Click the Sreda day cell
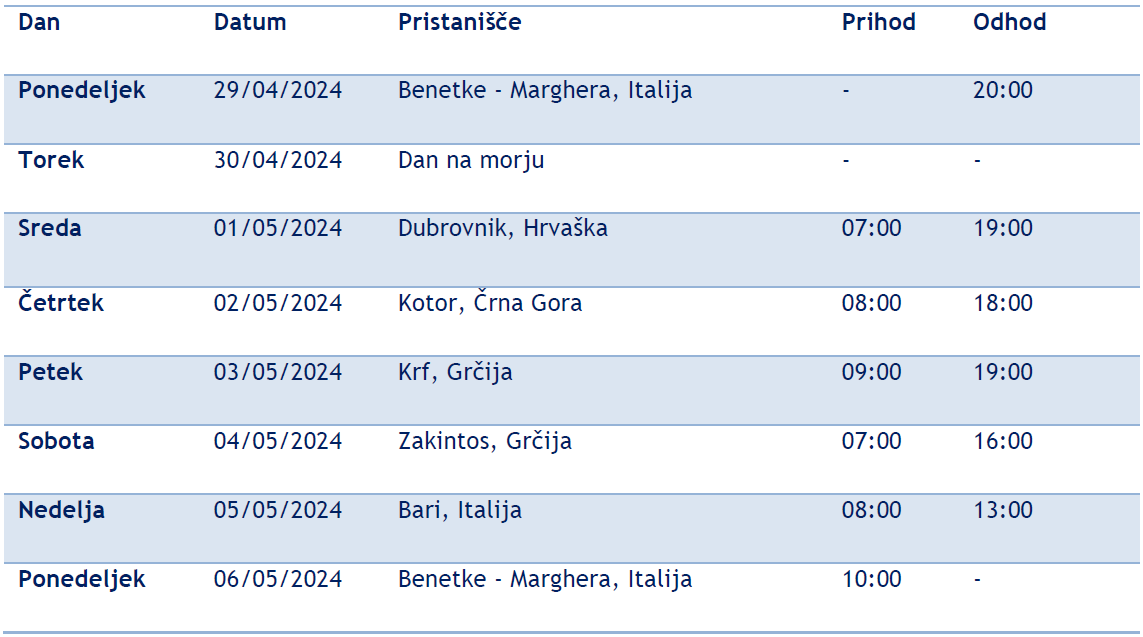Image resolution: width=1143 pixels, height=637 pixels. [x=50, y=228]
